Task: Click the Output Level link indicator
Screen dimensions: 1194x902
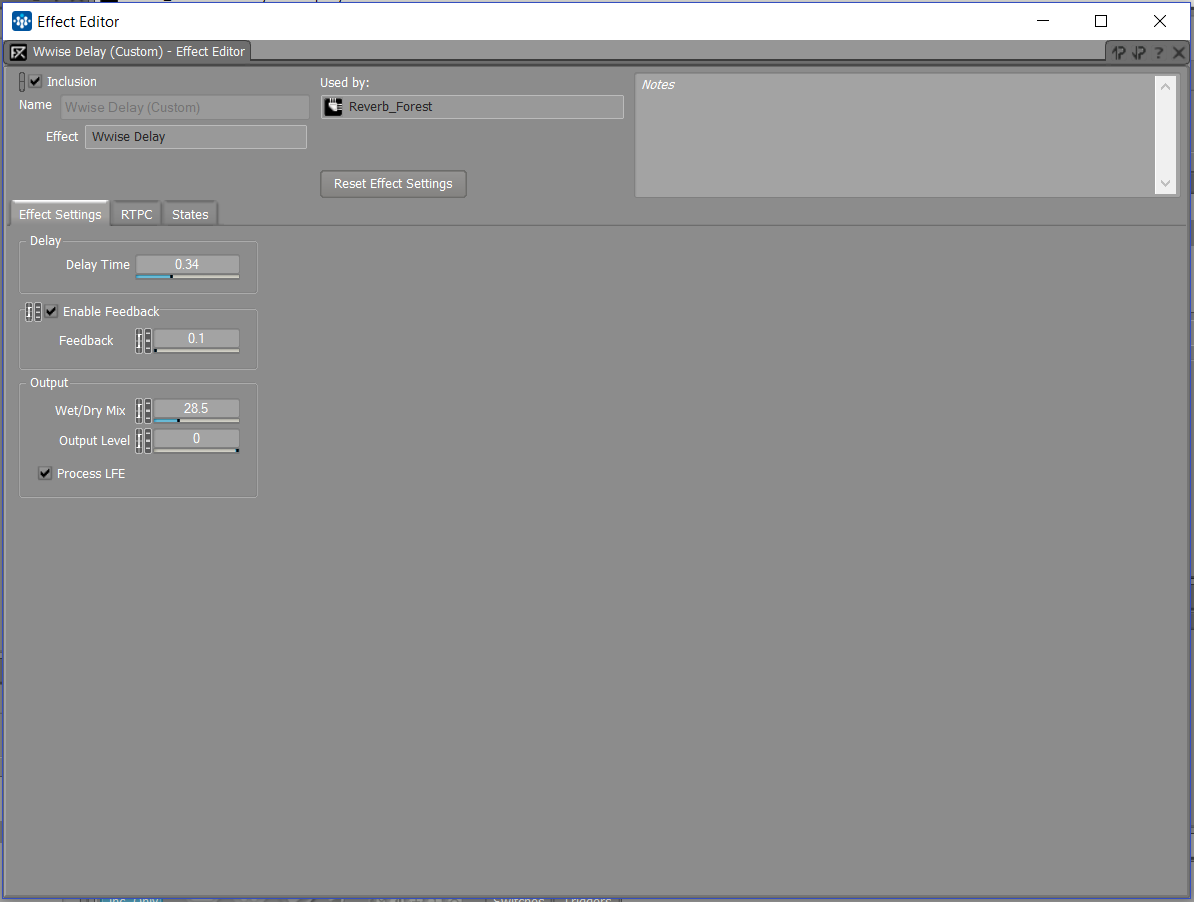Action: [x=139, y=441]
